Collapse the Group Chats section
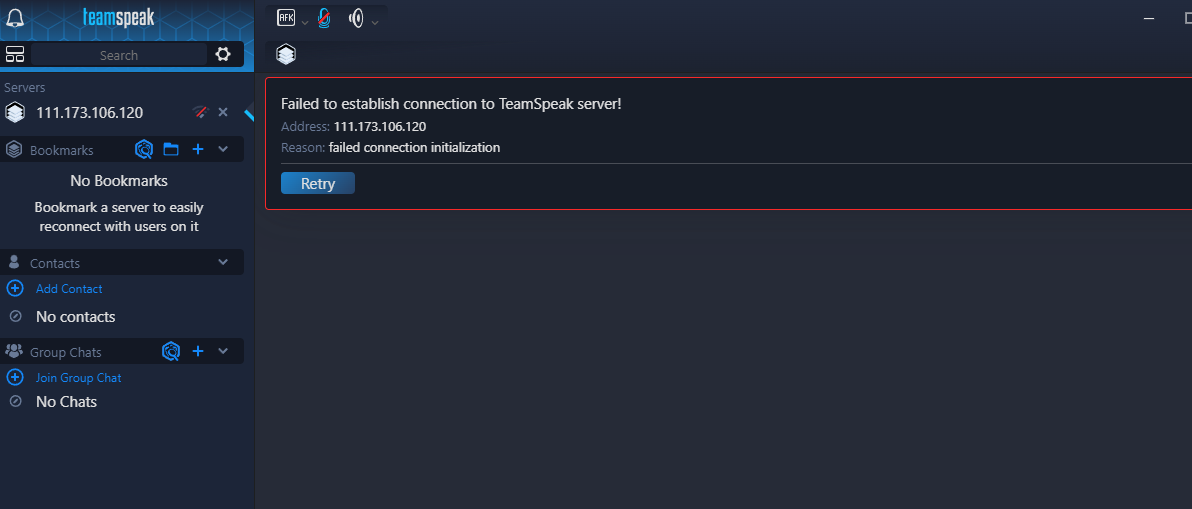This screenshot has width=1192, height=509. coord(223,352)
